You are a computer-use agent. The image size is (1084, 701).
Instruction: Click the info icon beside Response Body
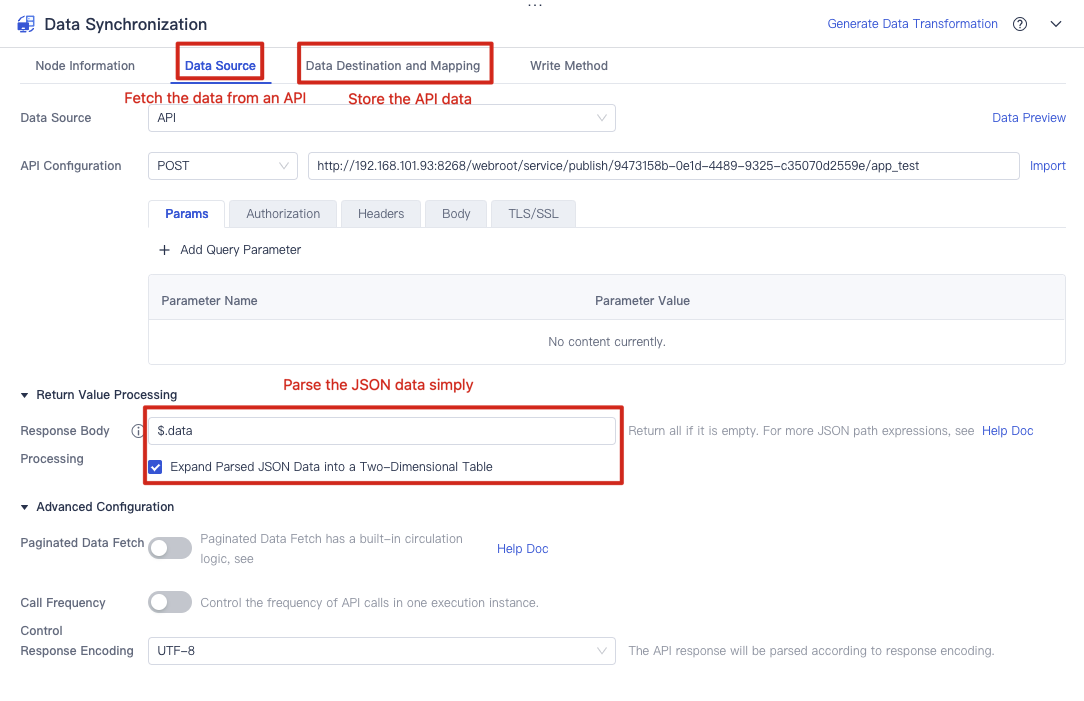137,431
